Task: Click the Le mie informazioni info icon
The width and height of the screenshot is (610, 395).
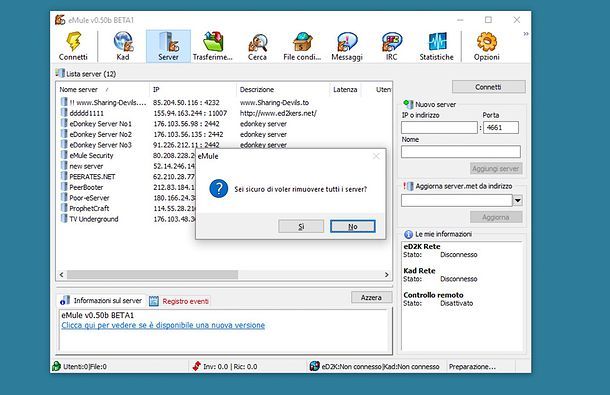Action: coord(408,234)
